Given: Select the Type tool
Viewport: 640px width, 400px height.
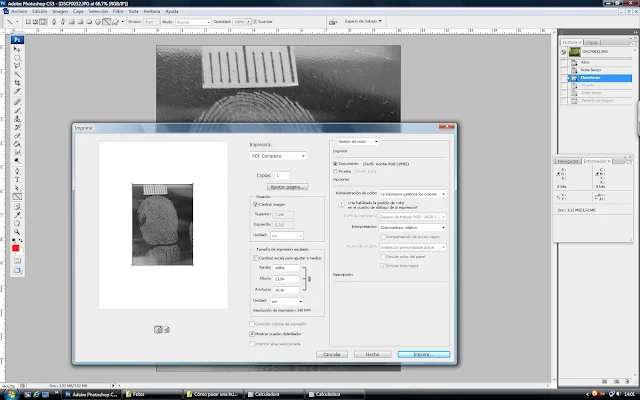Looking at the screenshot, I should coord(17,180).
